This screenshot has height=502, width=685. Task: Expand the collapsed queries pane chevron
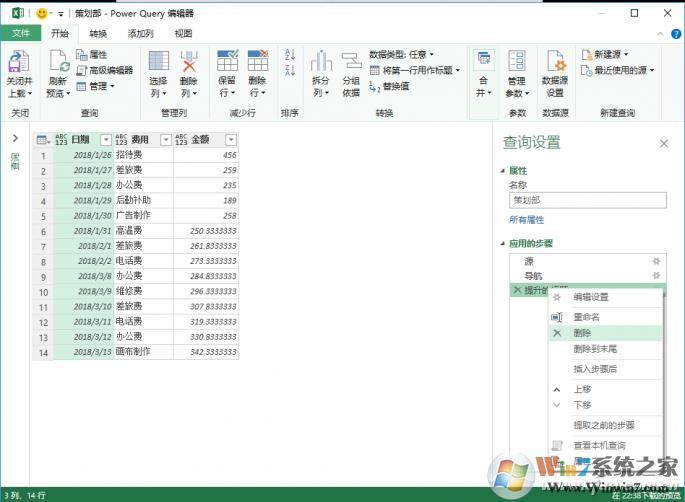pyautogui.click(x=14, y=138)
